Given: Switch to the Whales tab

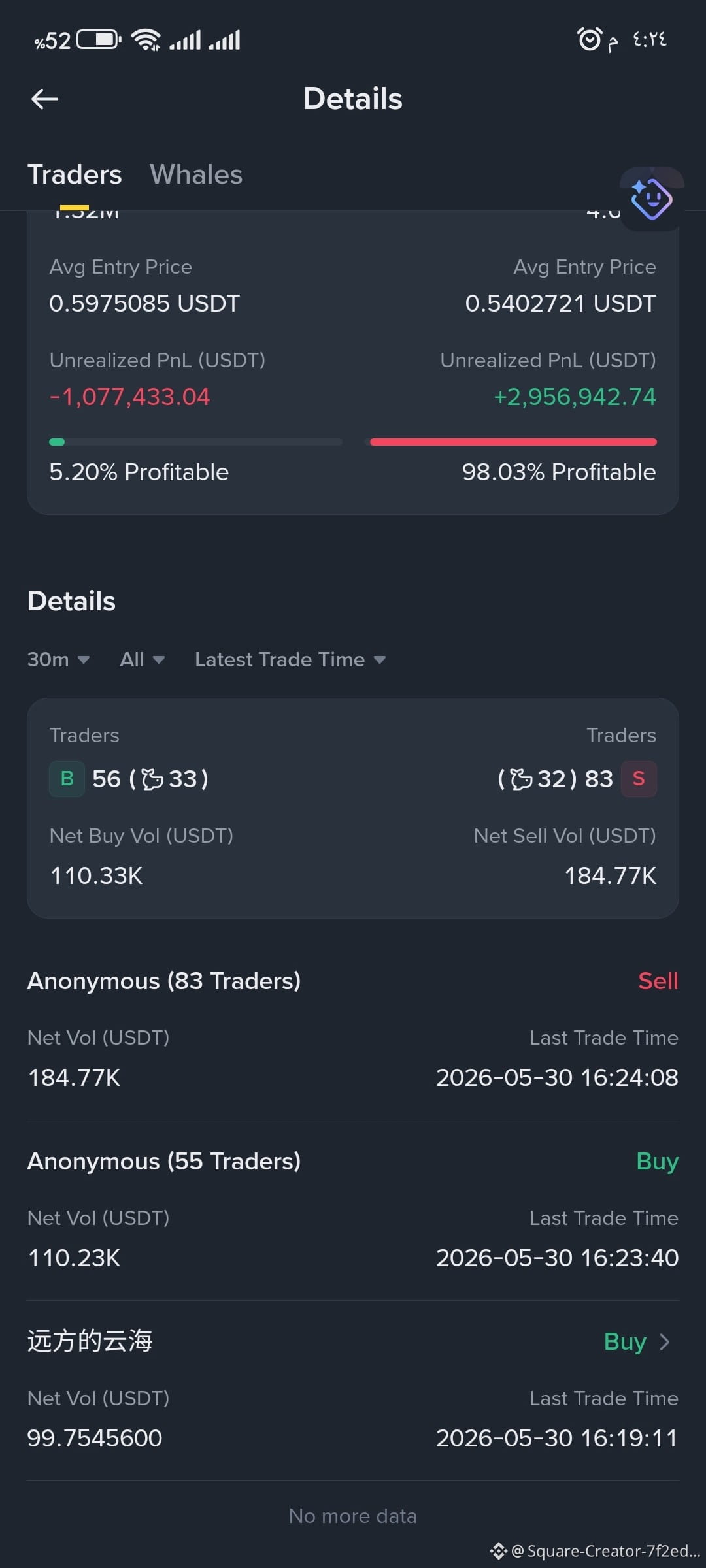Looking at the screenshot, I should [196, 174].
